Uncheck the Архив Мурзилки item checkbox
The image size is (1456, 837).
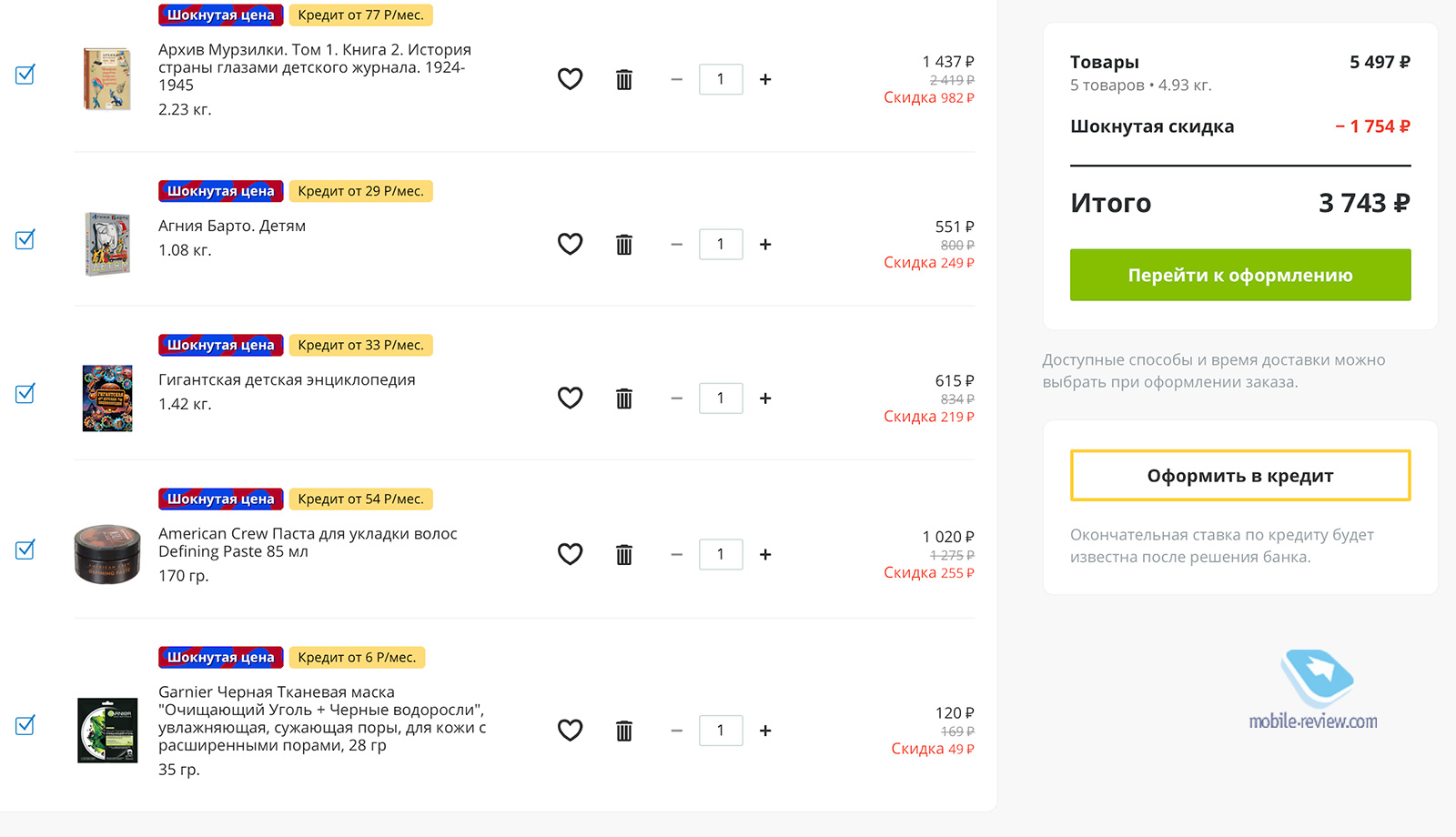pos(25,75)
